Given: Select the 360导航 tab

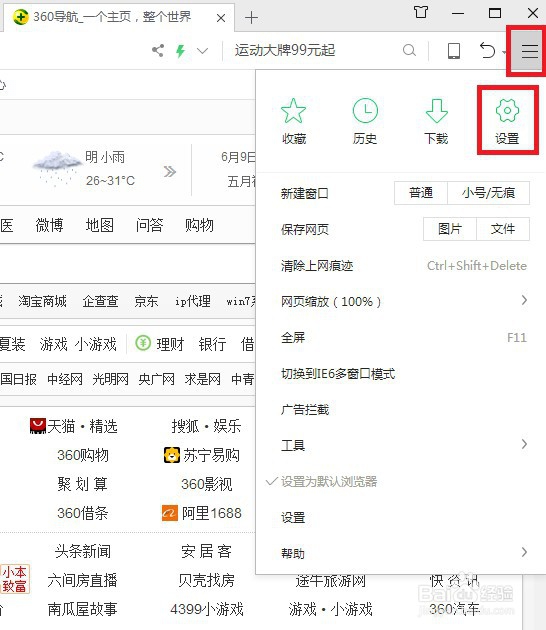Looking at the screenshot, I should tap(119, 17).
